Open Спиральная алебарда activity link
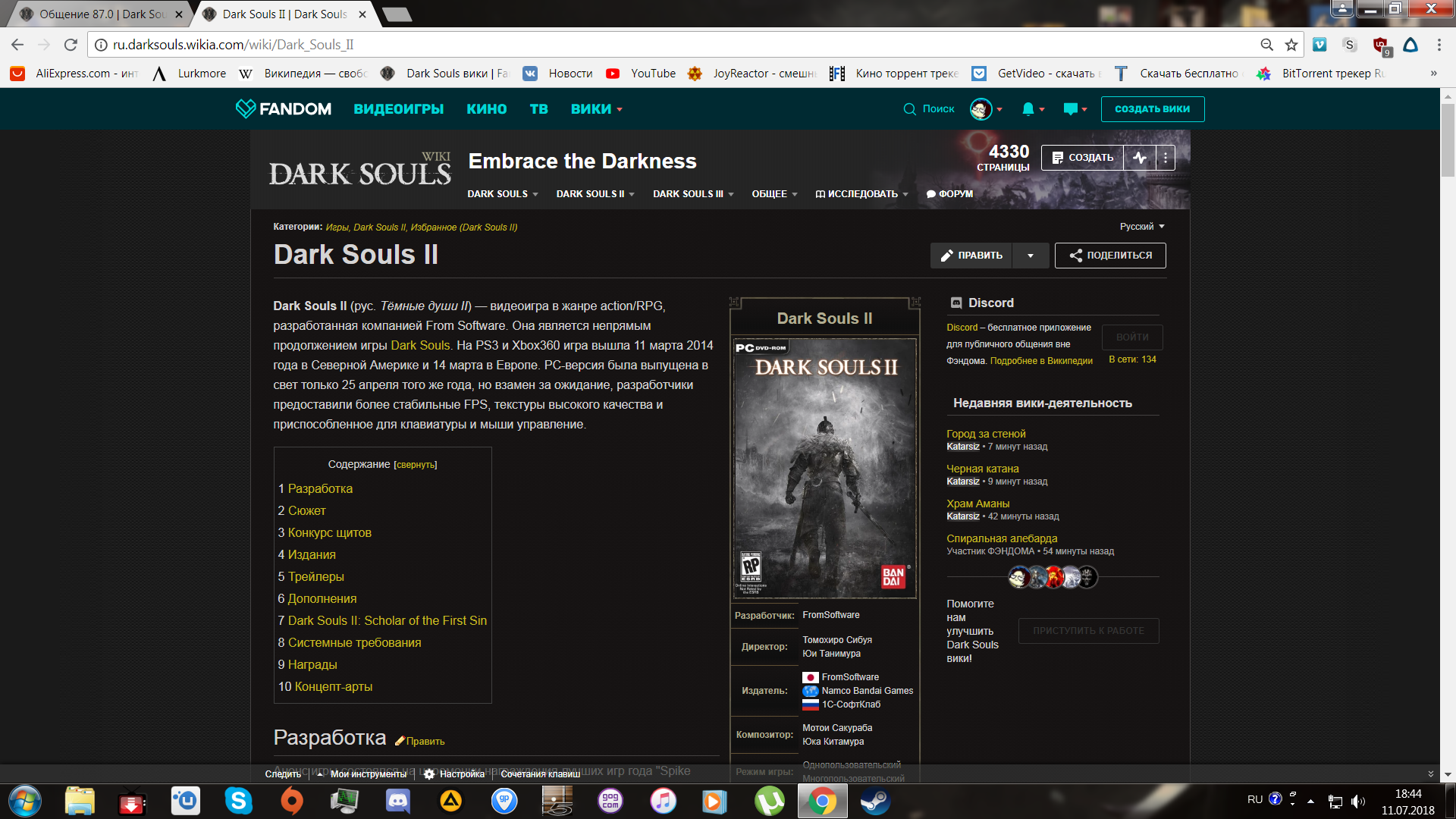The width and height of the screenshot is (1456, 819). tap(1002, 538)
